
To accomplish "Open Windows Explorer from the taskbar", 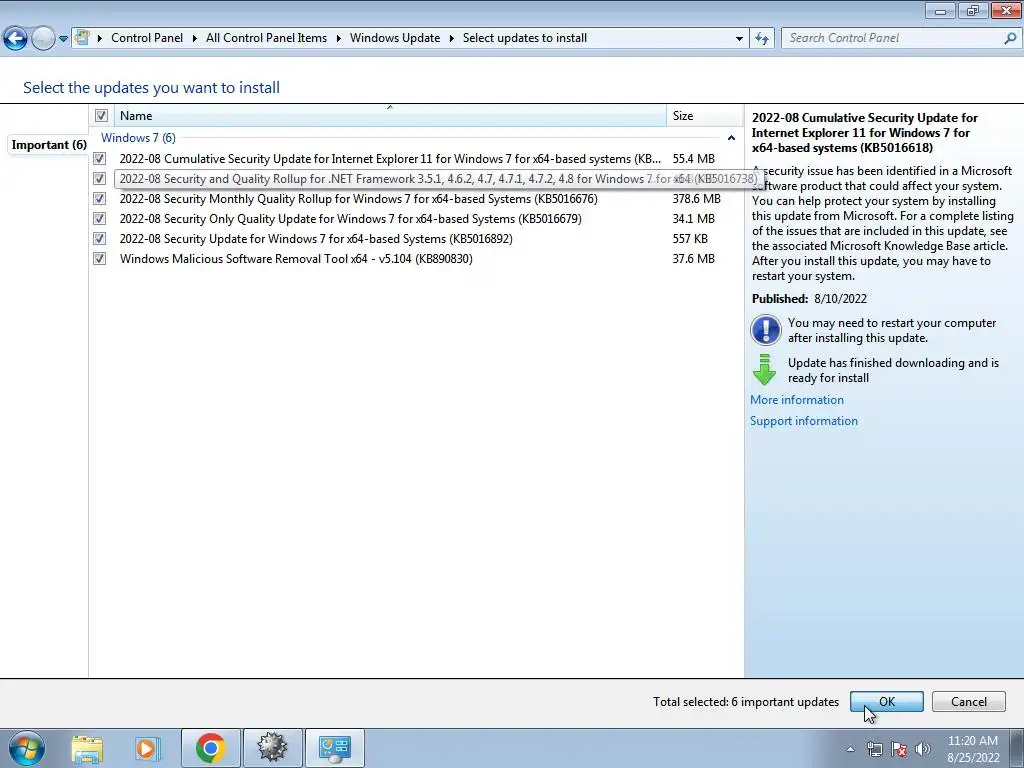I will pos(87,748).
